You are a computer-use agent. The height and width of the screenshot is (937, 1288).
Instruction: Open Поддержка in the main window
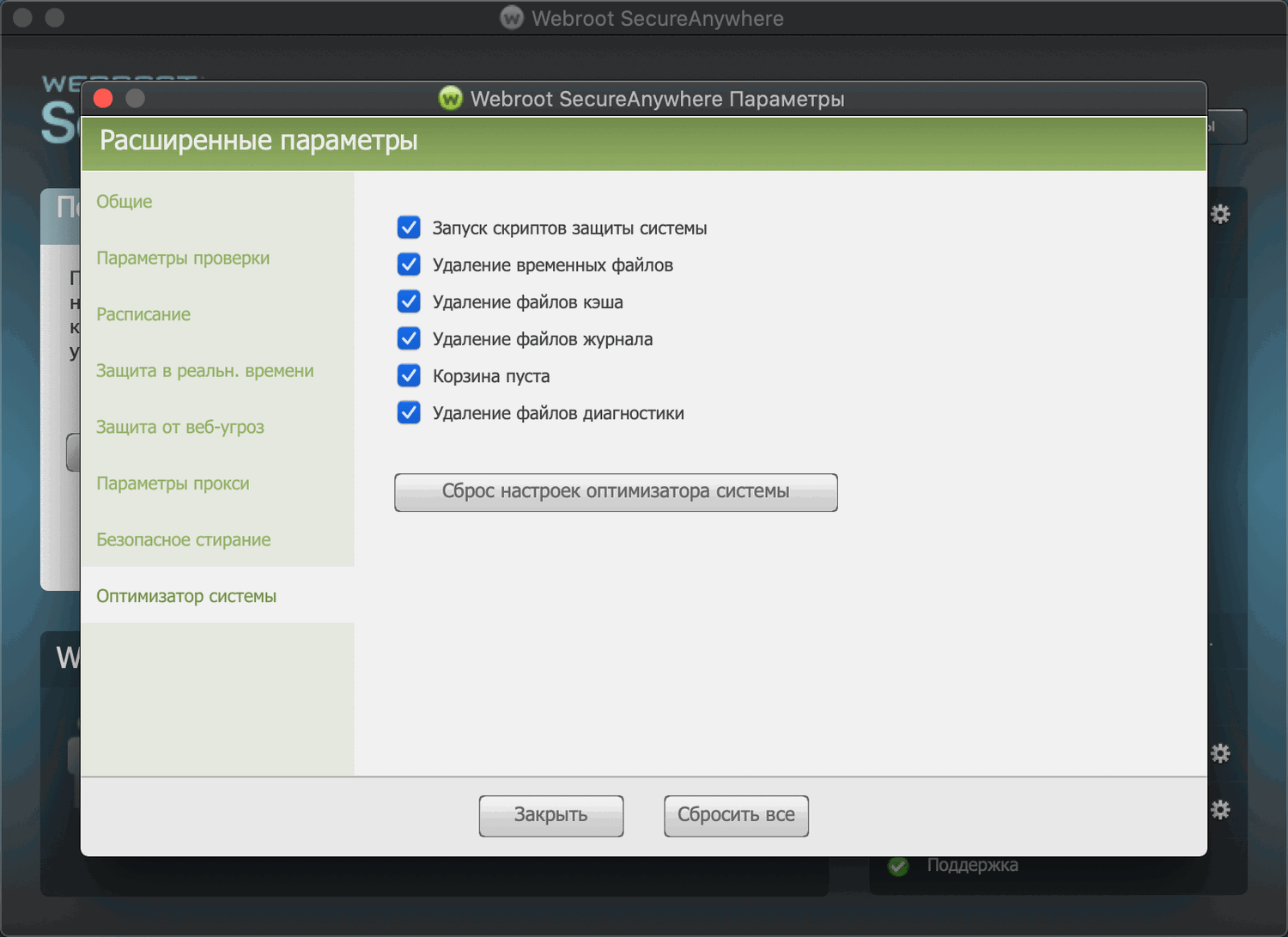(973, 865)
